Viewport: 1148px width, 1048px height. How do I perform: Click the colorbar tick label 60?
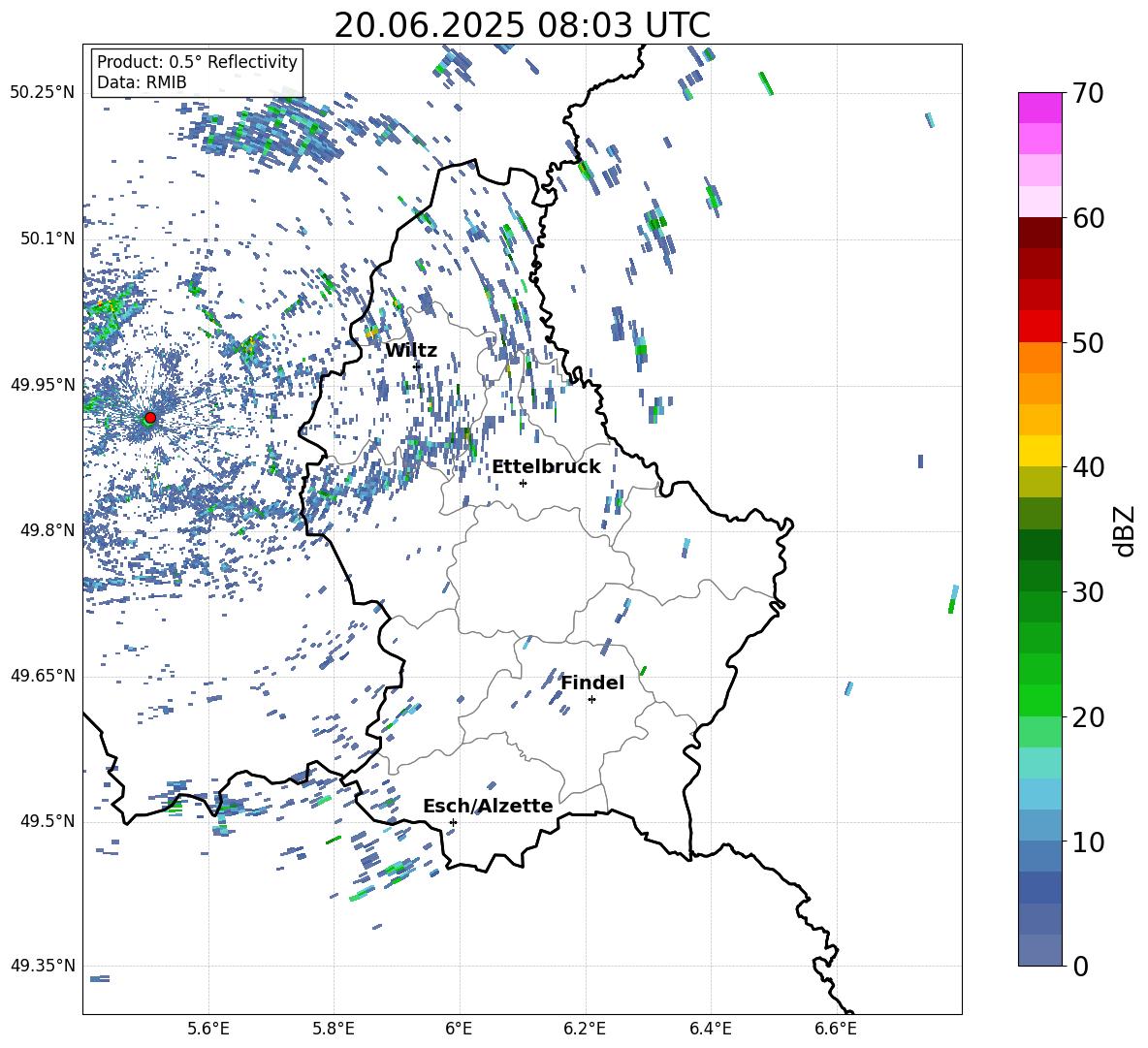click(x=1088, y=218)
